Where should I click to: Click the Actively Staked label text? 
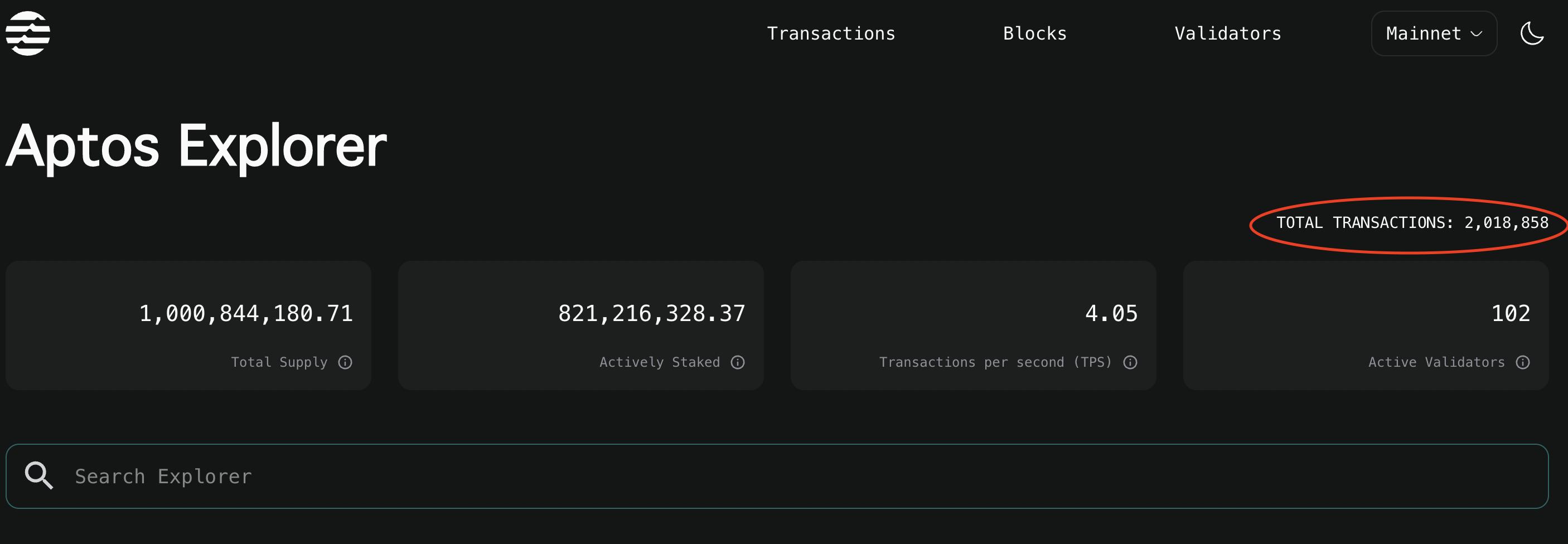pyautogui.click(x=659, y=363)
